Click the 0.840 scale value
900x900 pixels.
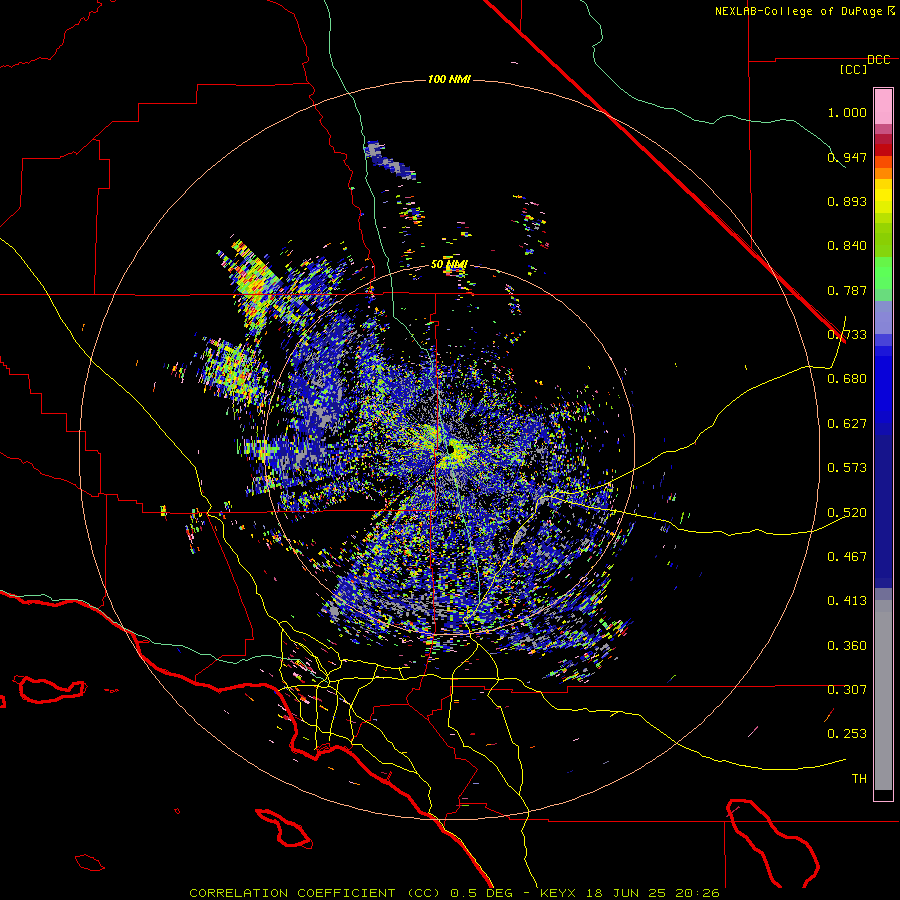tap(847, 246)
